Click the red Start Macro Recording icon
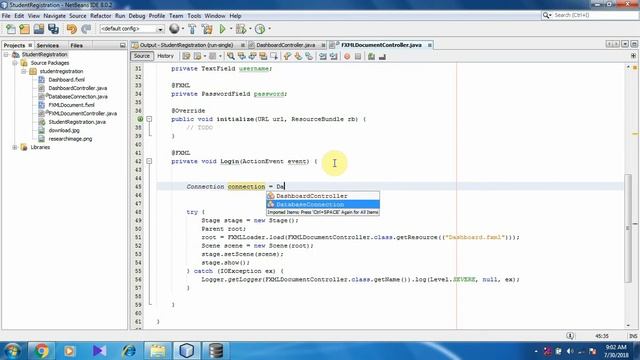 click(x=347, y=56)
